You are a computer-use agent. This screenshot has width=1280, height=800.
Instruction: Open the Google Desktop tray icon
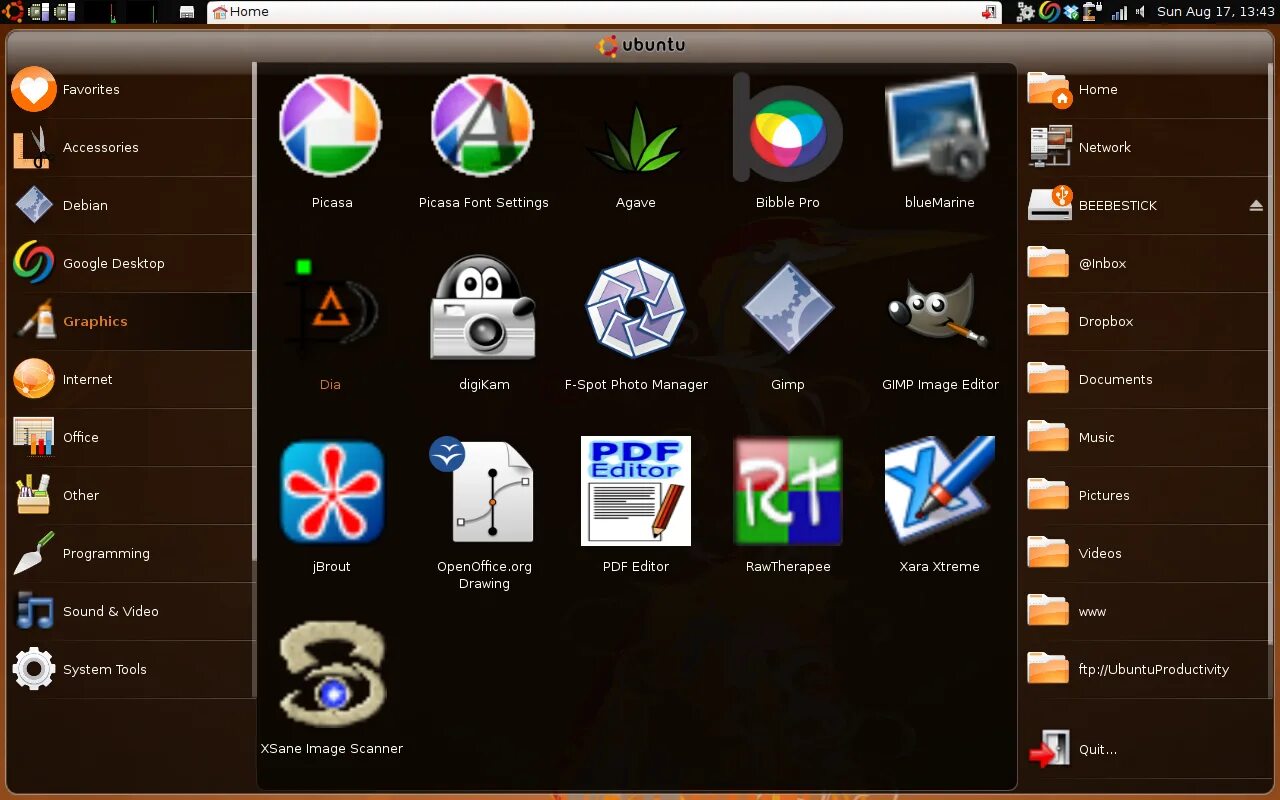point(1049,12)
